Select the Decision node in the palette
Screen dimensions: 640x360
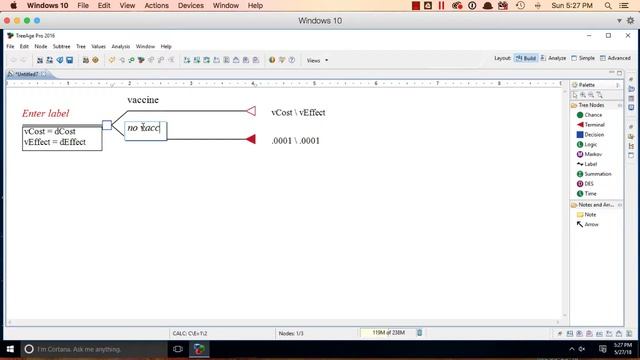tap(590, 134)
